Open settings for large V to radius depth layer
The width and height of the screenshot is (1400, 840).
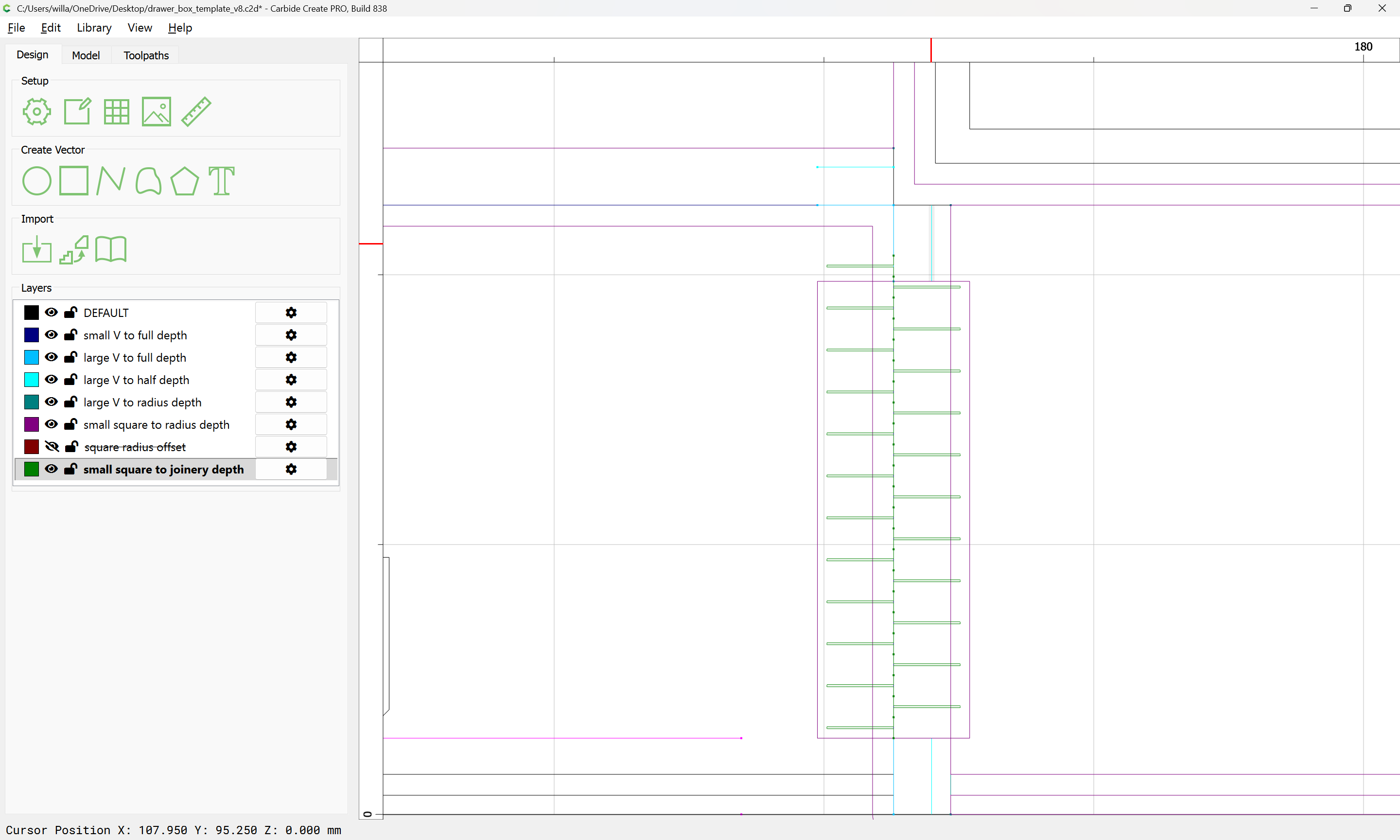point(291,402)
